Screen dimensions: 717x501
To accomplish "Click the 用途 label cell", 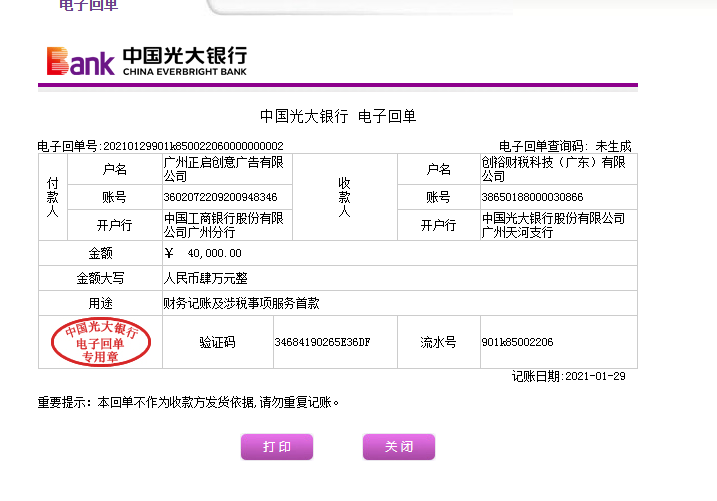I will [x=100, y=303].
